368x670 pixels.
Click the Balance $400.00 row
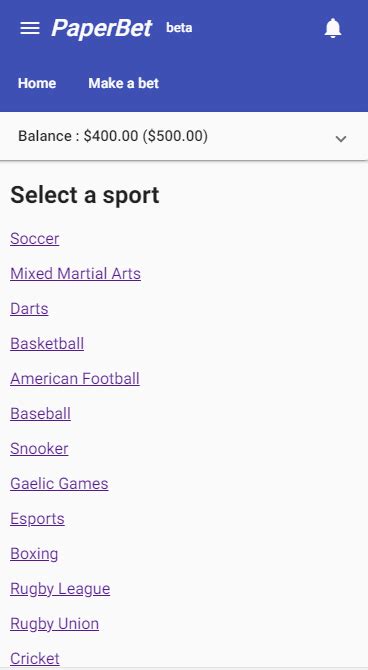[184, 136]
